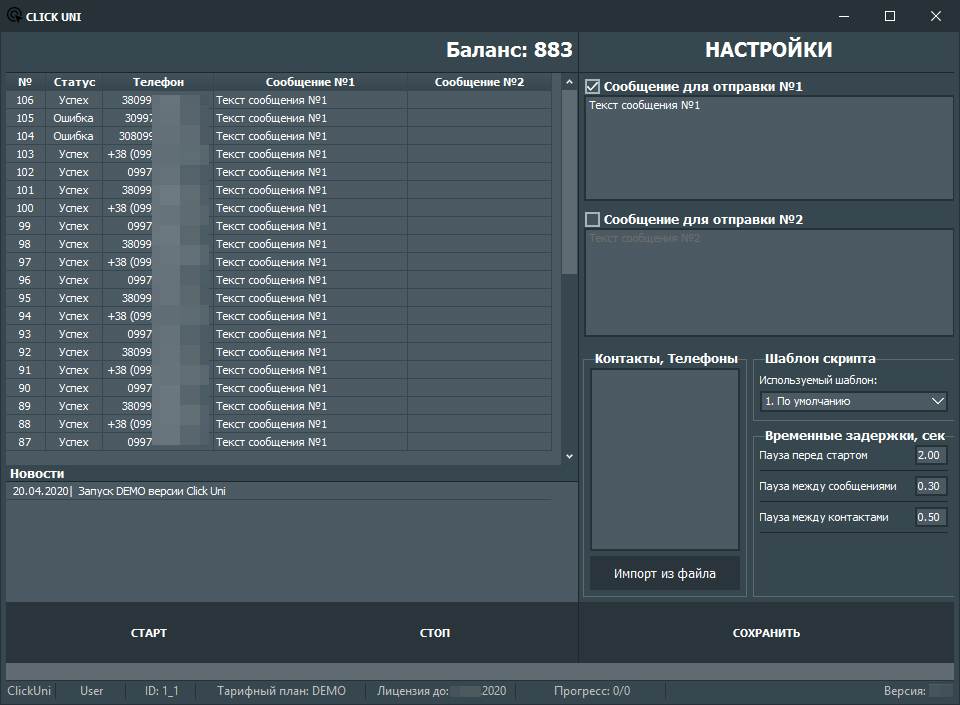Edit the pause before start field

[x=930, y=456]
